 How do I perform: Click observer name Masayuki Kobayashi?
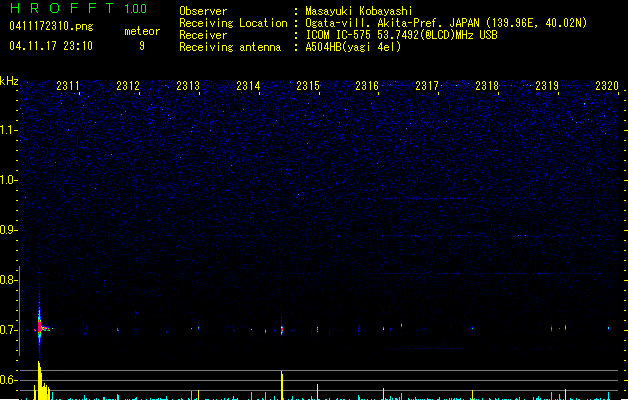click(x=359, y=11)
